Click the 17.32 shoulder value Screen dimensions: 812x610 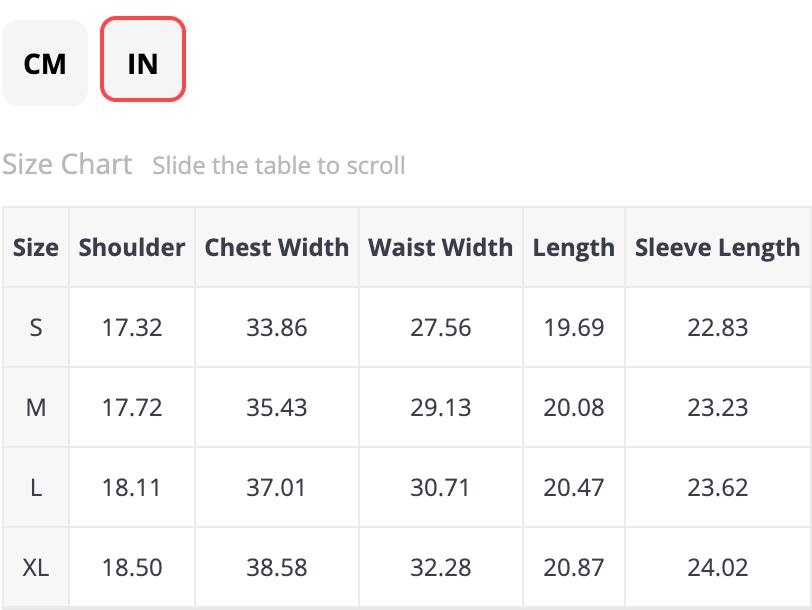(x=132, y=327)
